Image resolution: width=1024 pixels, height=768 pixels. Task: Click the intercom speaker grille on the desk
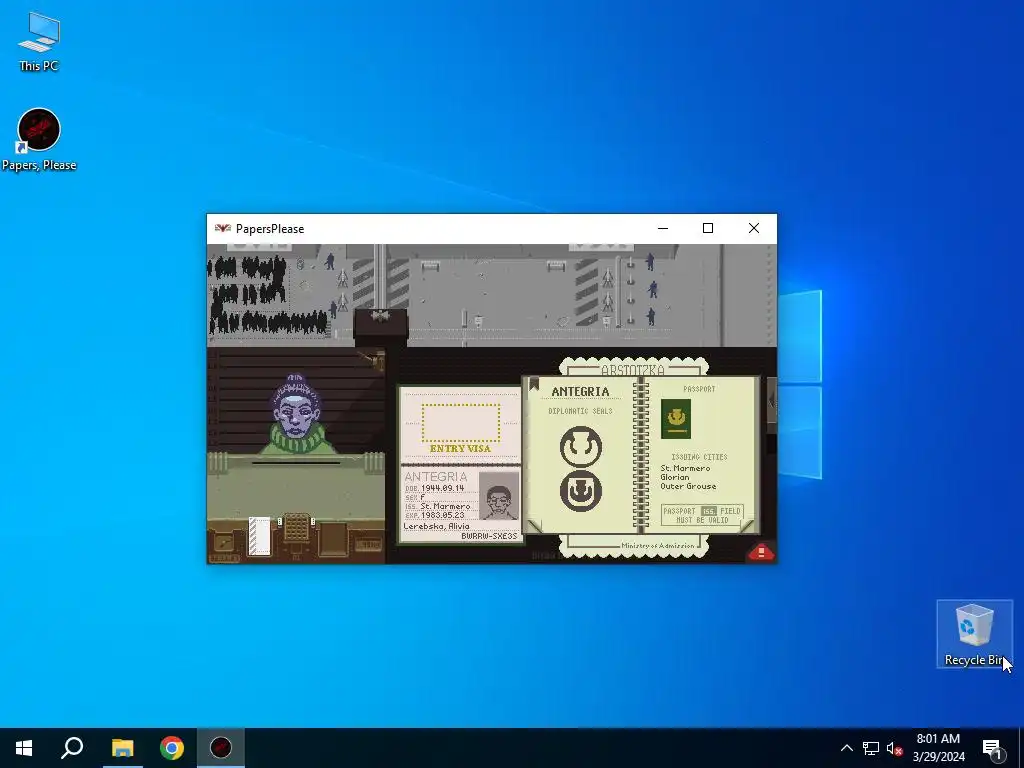(296, 526)
